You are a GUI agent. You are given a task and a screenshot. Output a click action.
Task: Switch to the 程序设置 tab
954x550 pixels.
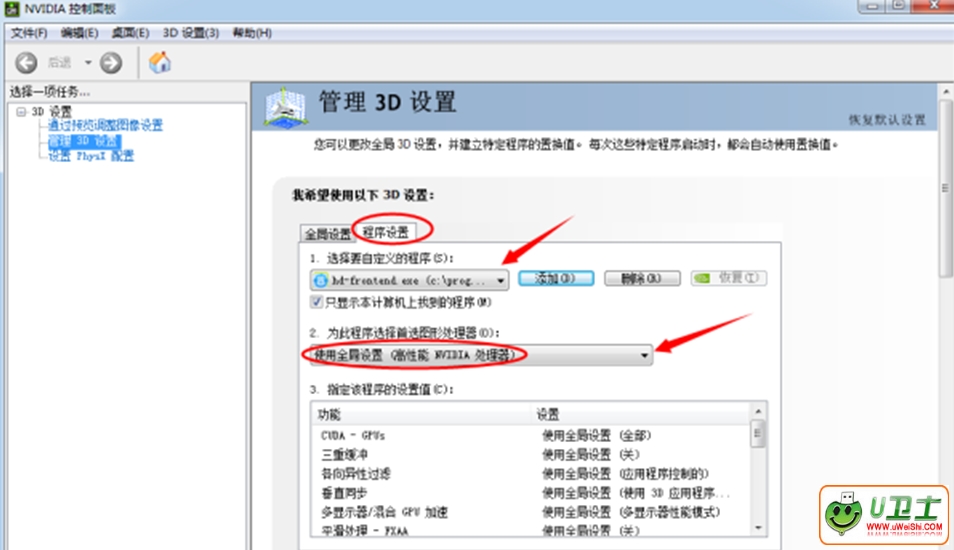coord(386,232)
